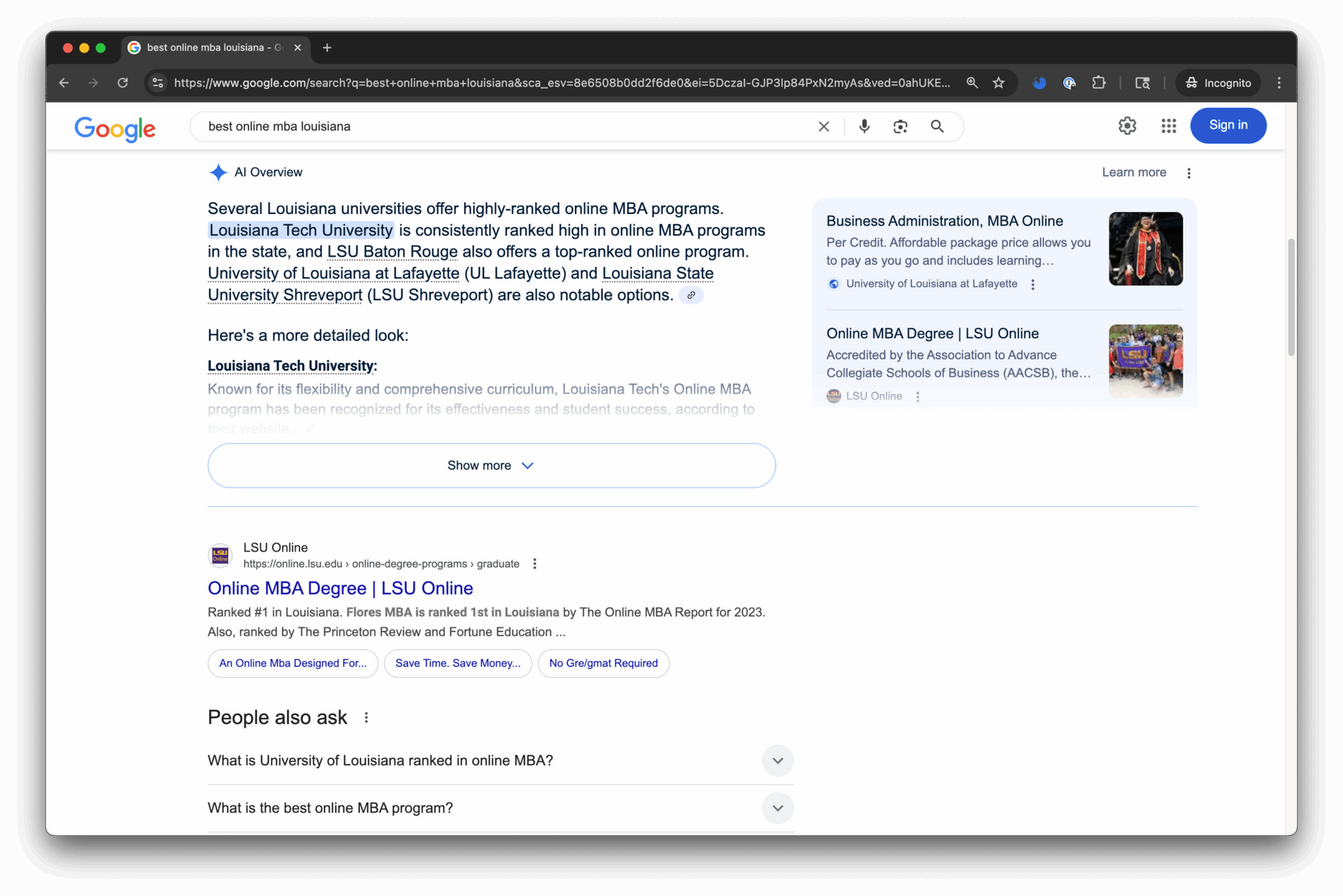Start voice search with the microphone icon

coord(864,127)
